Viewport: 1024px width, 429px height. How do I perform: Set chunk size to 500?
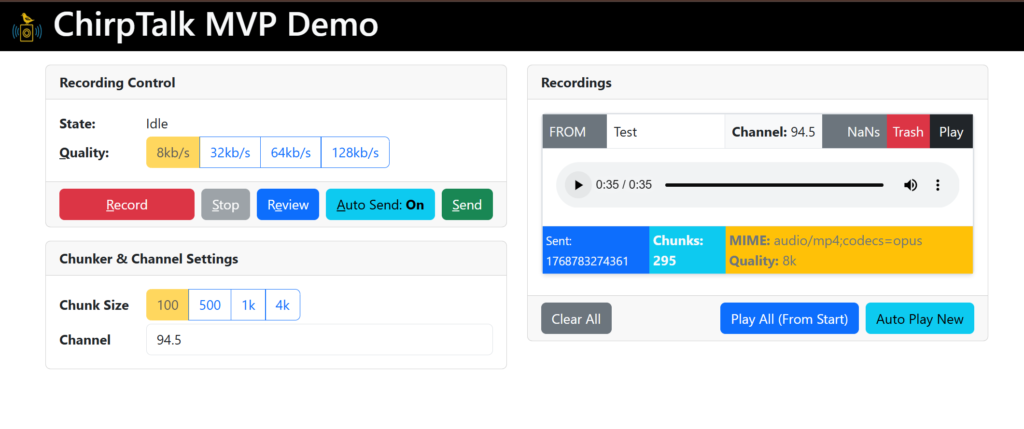(210, 305)
